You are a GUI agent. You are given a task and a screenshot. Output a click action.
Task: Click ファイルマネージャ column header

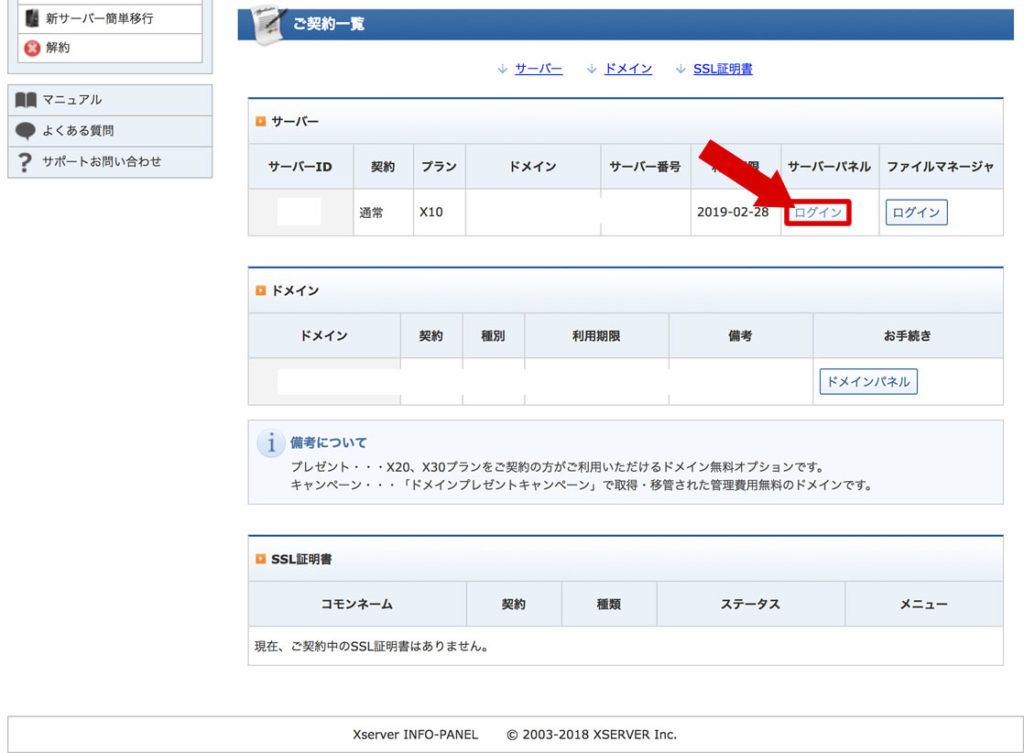(x=940, y=167)
